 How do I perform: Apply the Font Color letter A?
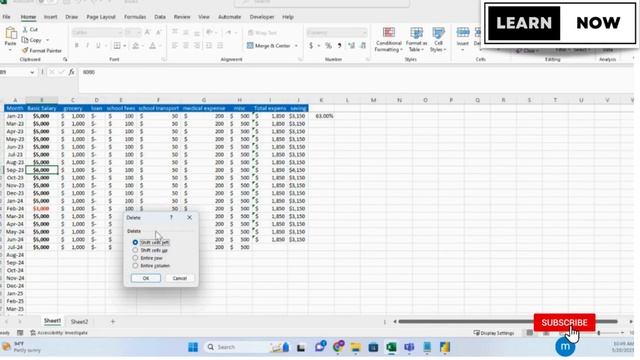pos(152,46)
